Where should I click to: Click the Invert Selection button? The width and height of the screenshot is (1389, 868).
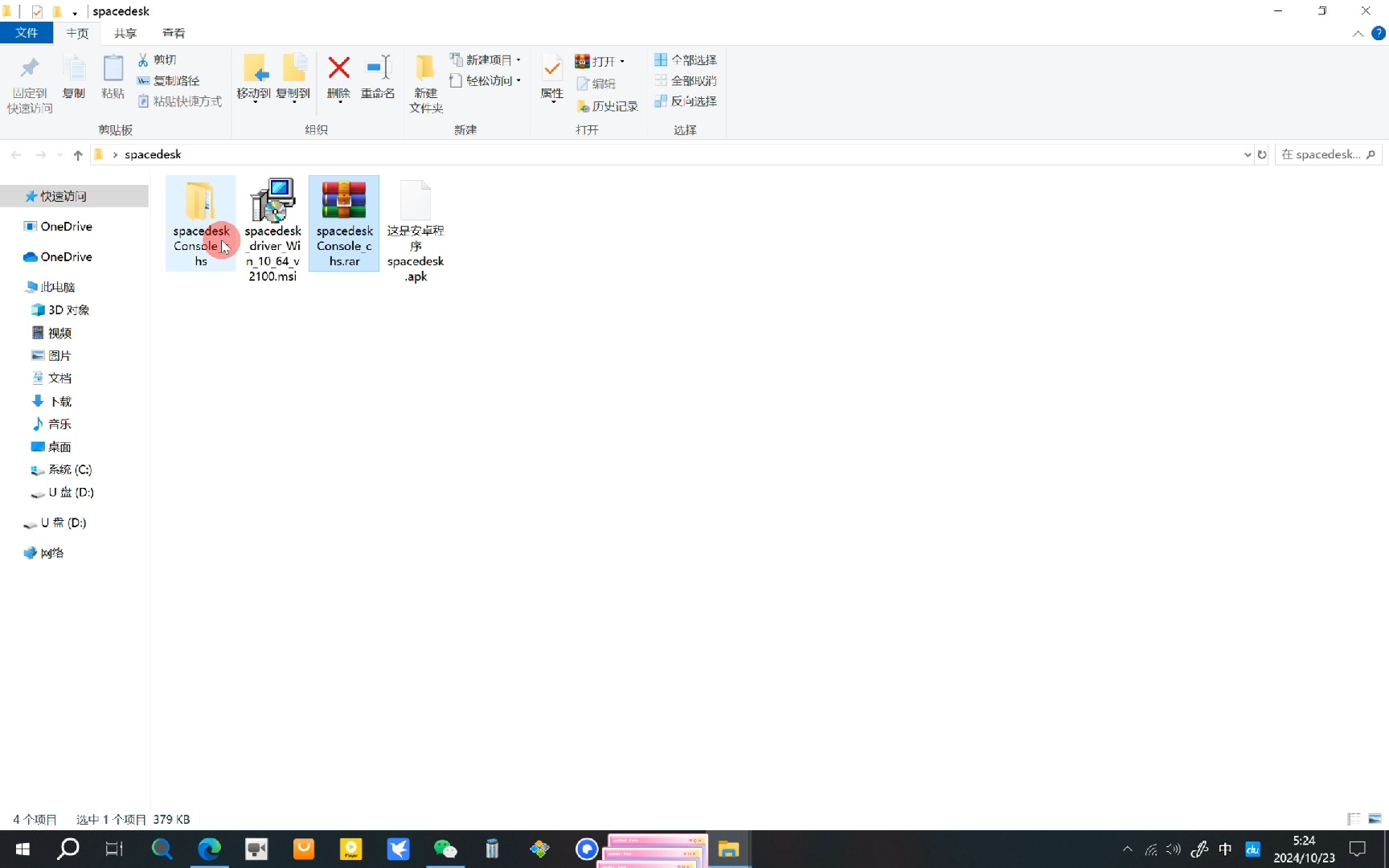click(685, 101)
